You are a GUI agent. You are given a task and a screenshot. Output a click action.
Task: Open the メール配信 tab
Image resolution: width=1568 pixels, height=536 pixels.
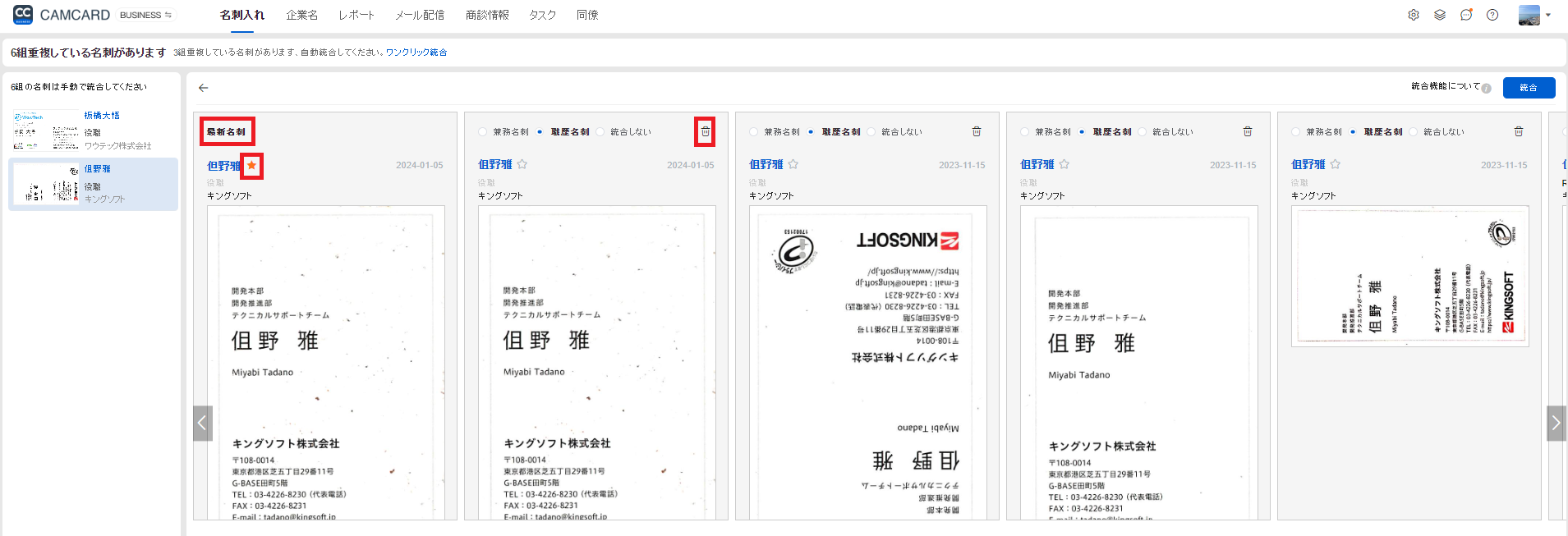pos(420,15)
